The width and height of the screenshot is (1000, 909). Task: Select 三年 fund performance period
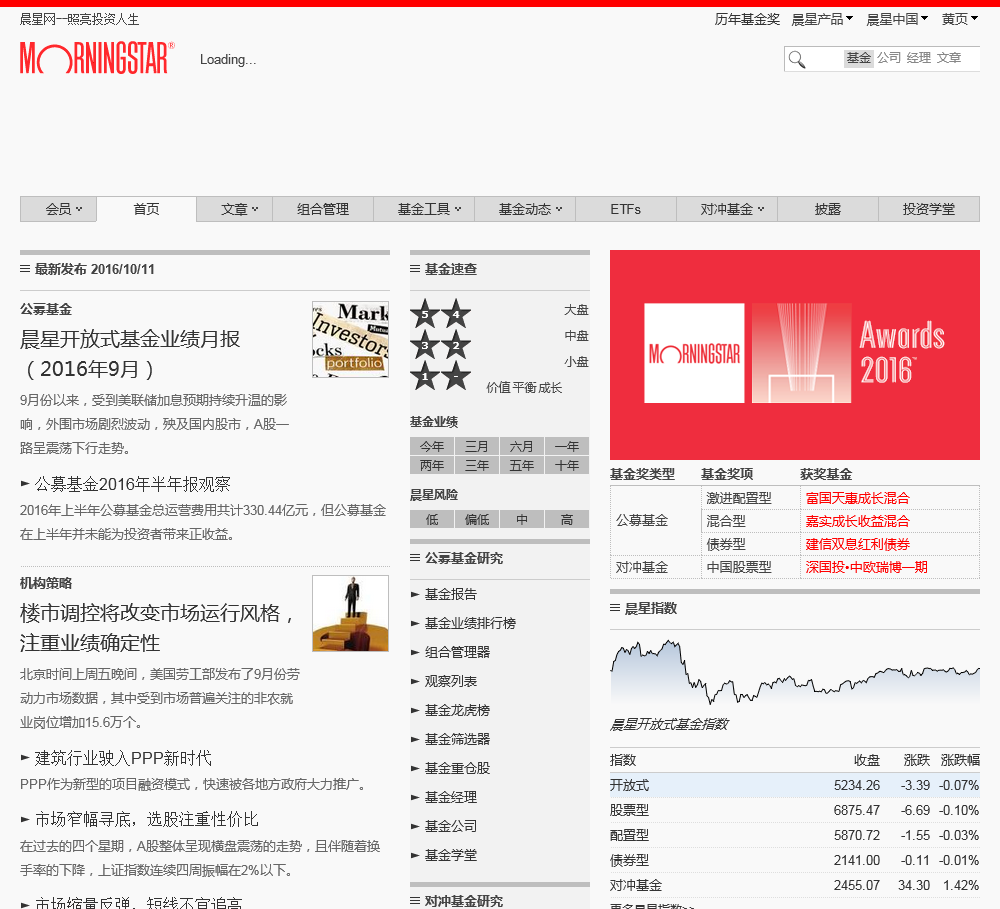[477, 466]
